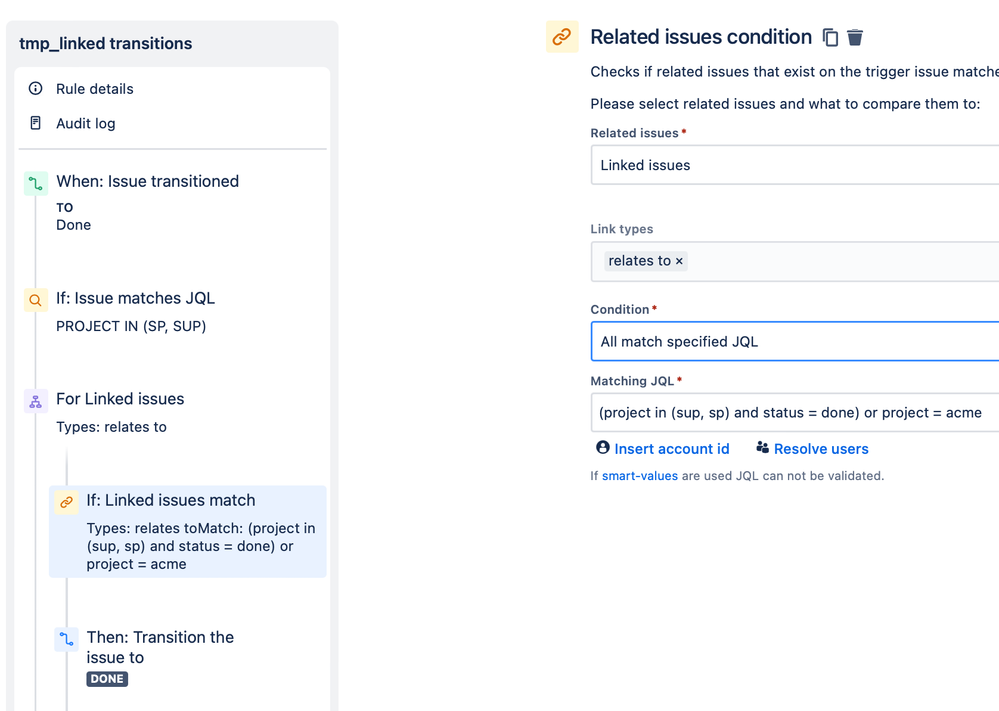The image size is (999, 711).
Task: Click the Rule details info icon
Action: (x=36, y=89)
